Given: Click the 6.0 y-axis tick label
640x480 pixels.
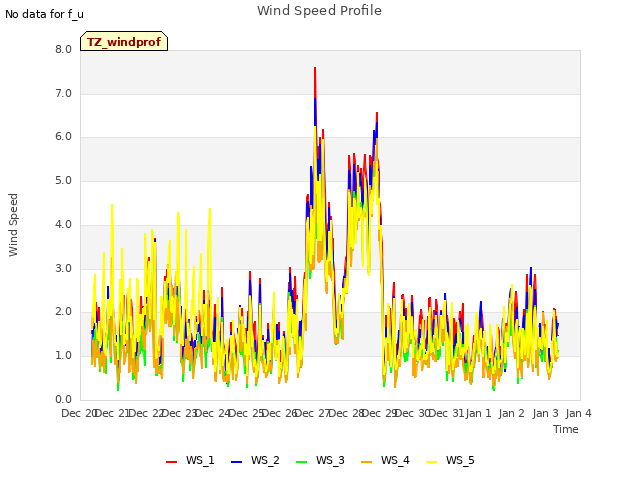Looking at the screenshot, I should click(64, 137).
